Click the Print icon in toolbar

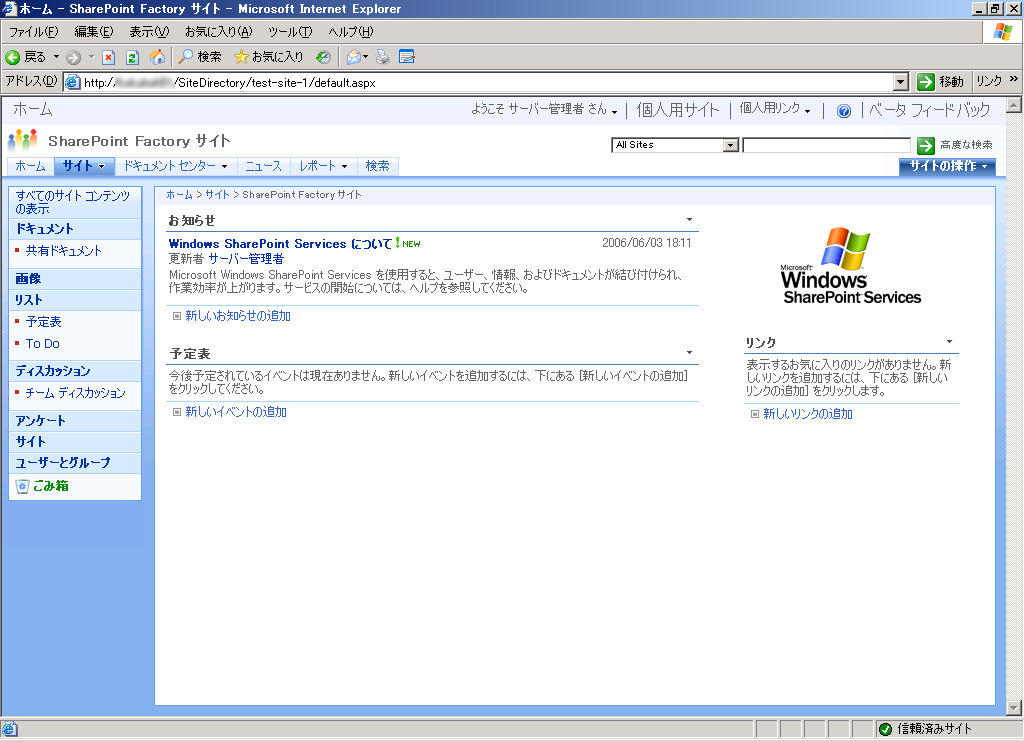[x=383, y=57]
